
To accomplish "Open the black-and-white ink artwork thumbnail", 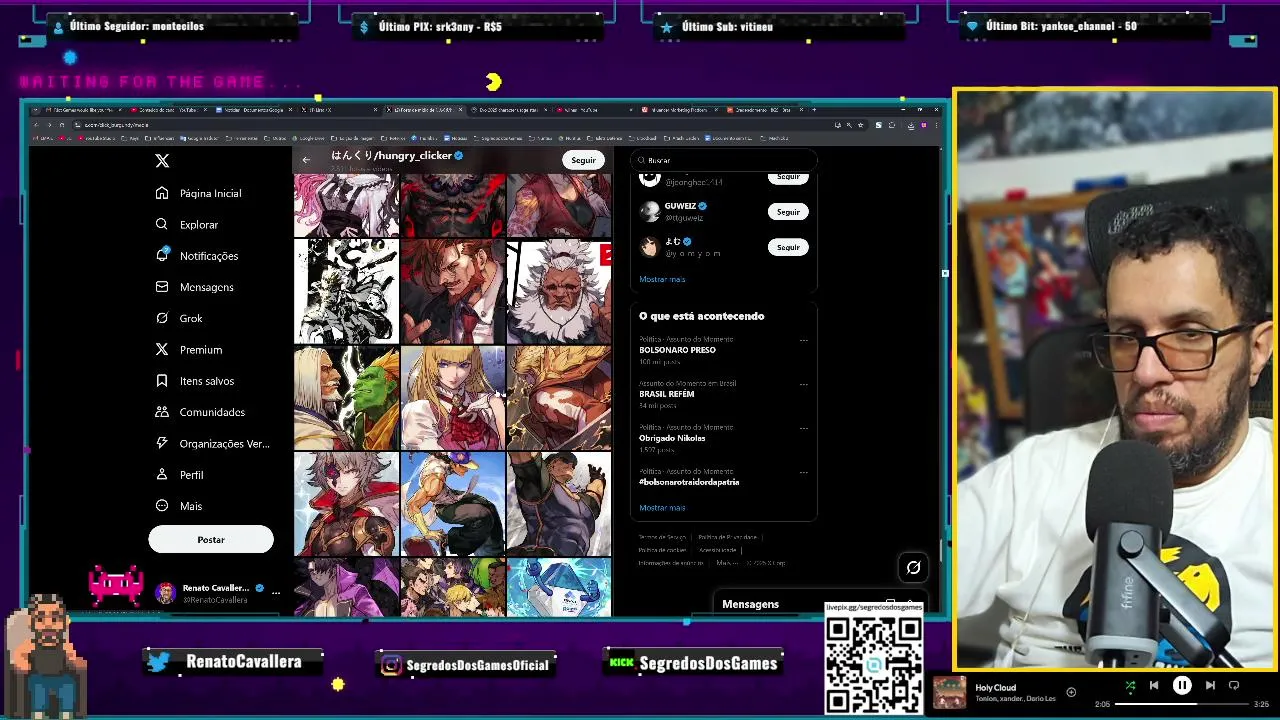I will (346, 291).
